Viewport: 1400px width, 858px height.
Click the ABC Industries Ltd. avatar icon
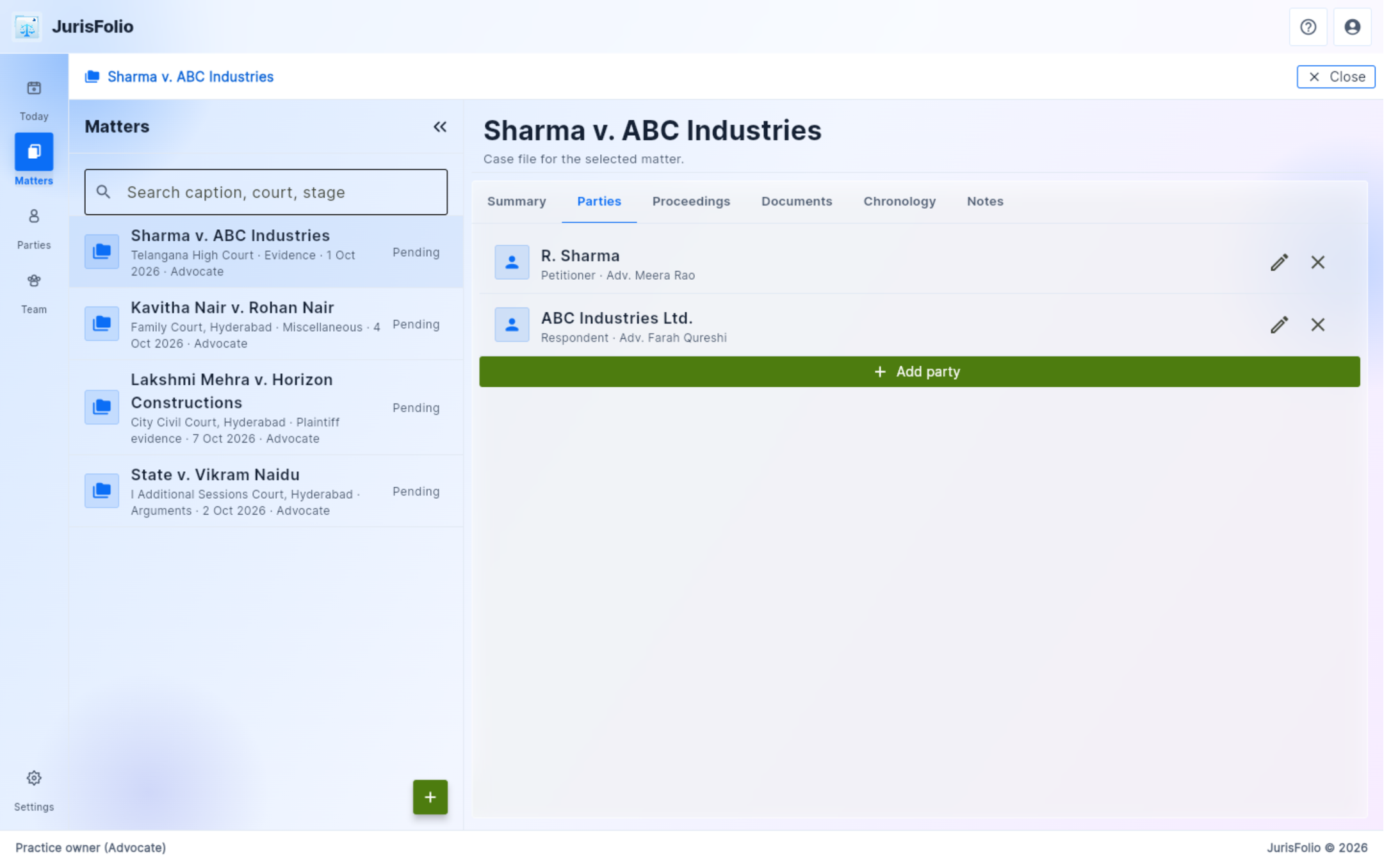click(512, 325)
